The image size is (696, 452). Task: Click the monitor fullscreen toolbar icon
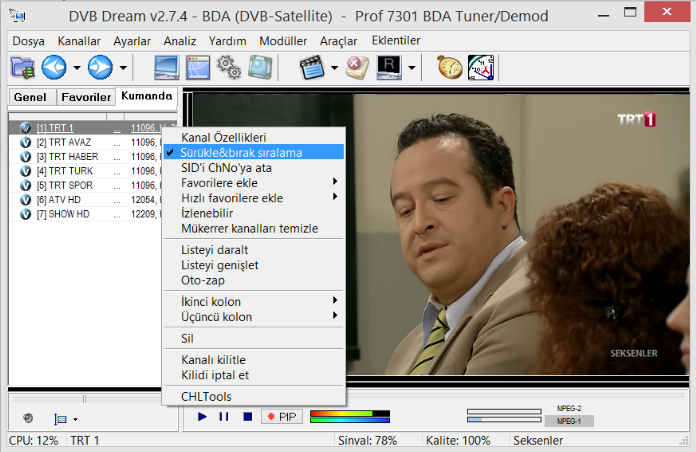pyautogui.click(x=166, y=68)
